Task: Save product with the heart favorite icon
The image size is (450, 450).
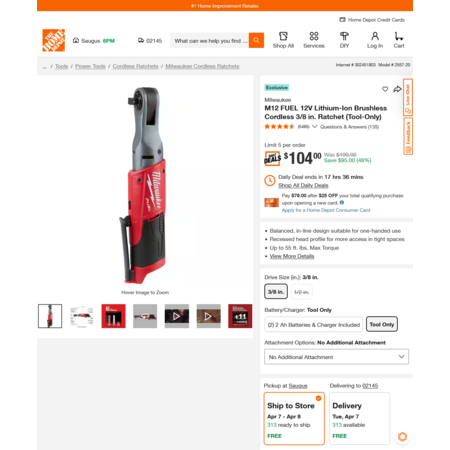Action: [385, 89]
